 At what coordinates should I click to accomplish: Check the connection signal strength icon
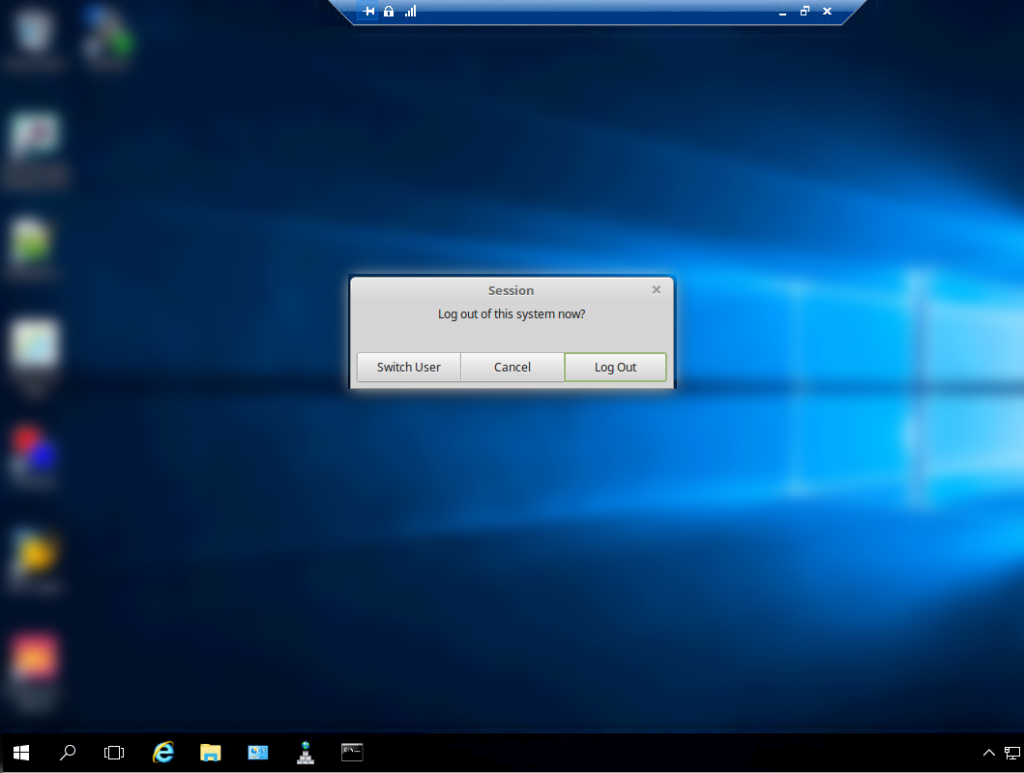coord(410,11)
